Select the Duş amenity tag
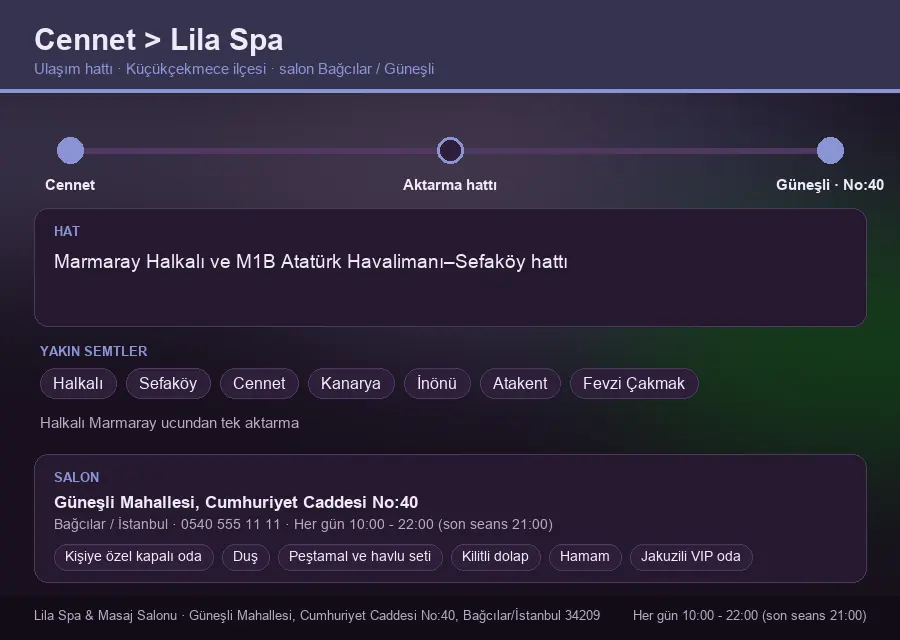The width and height of the screenshot is (900, 640). (245, 557)
